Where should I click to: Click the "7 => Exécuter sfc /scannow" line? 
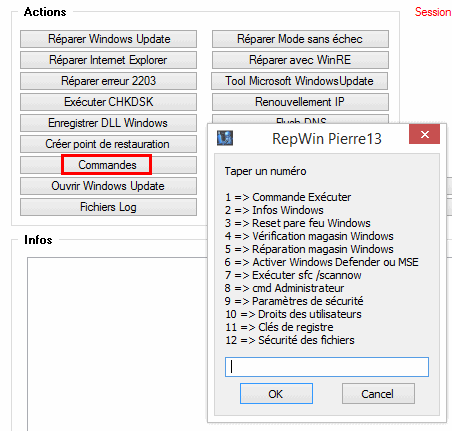[x=293, y=275]
